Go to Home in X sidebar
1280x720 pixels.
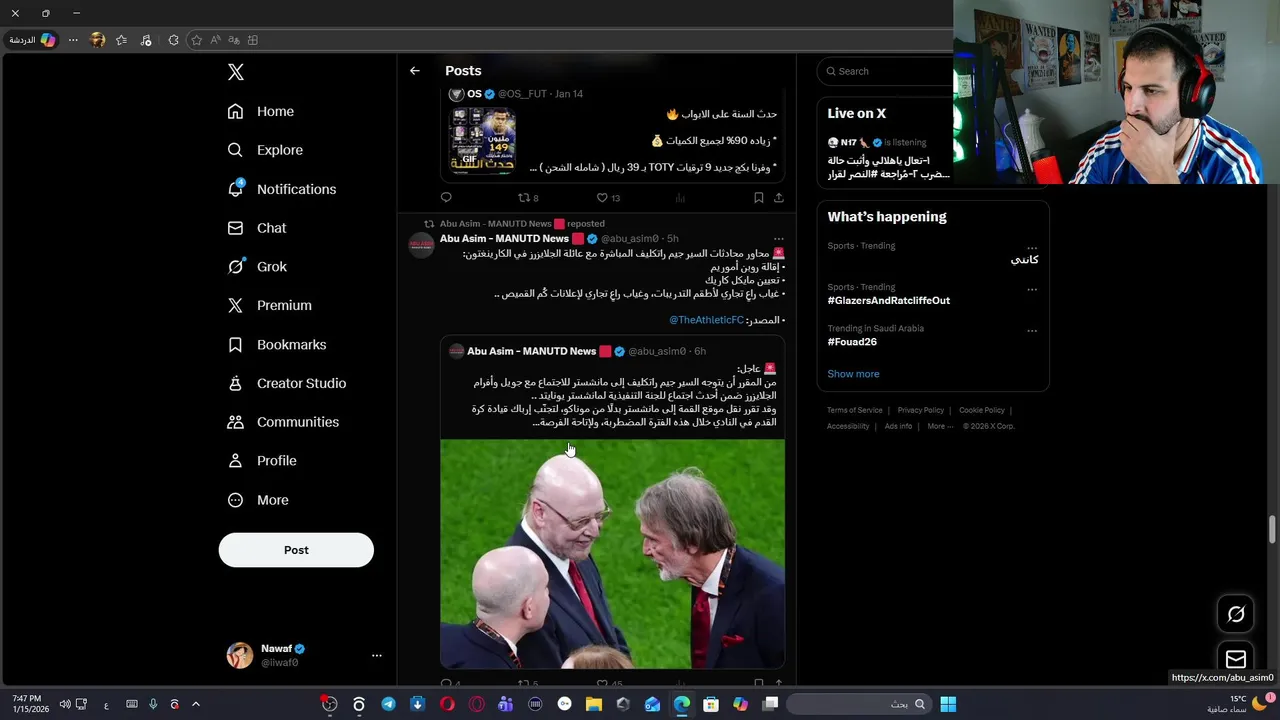pos(261,111)
